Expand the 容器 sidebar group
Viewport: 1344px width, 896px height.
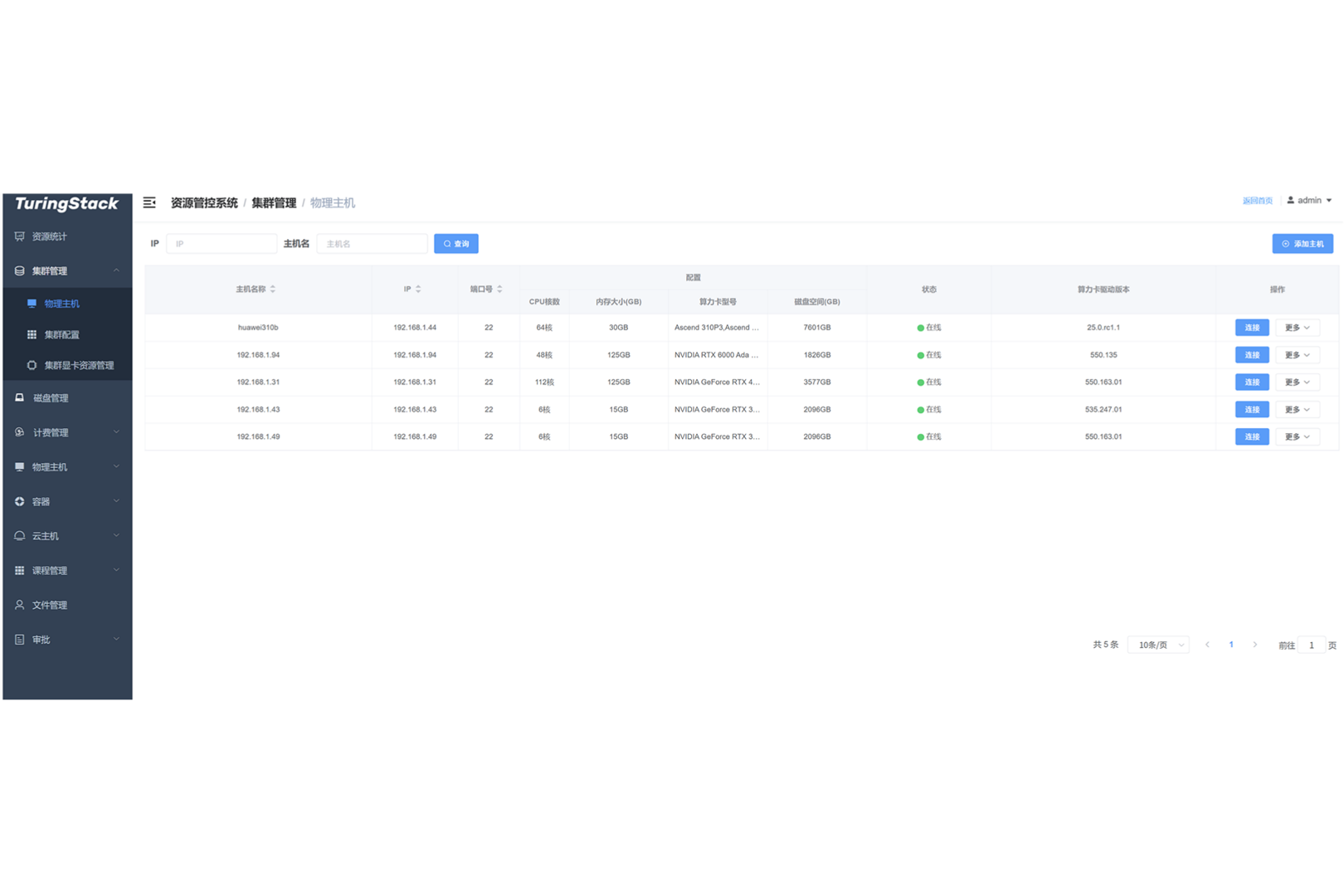(x=67, y=502)
